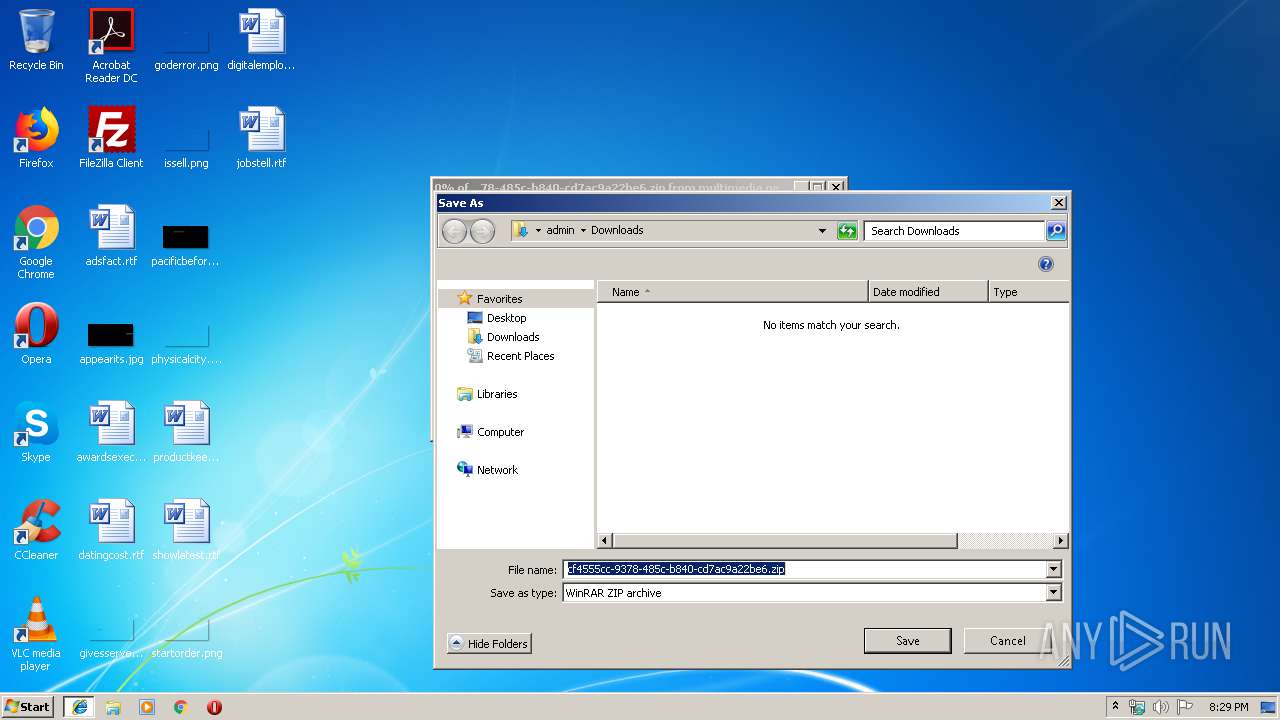Click the horizontal scrollbar right arrow
The width and height of the screenshot is (1280, 720).
click(1061, 541)
